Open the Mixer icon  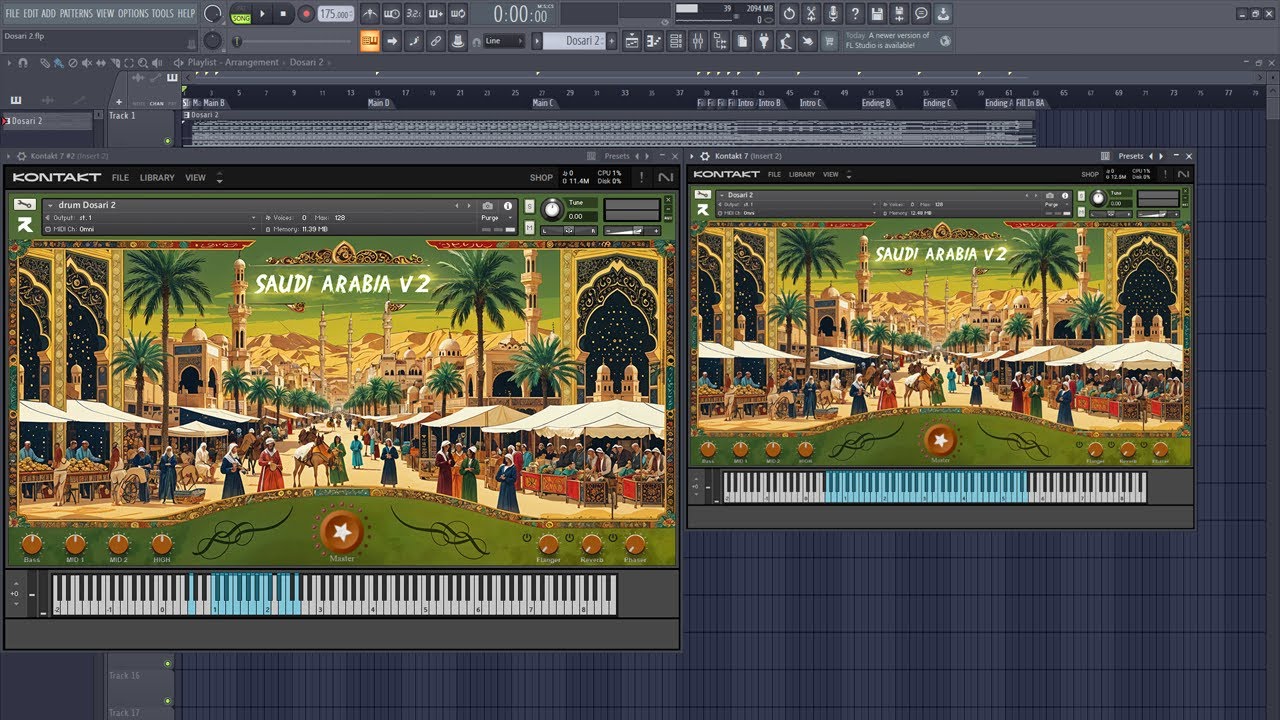click(x=698, y=41)
